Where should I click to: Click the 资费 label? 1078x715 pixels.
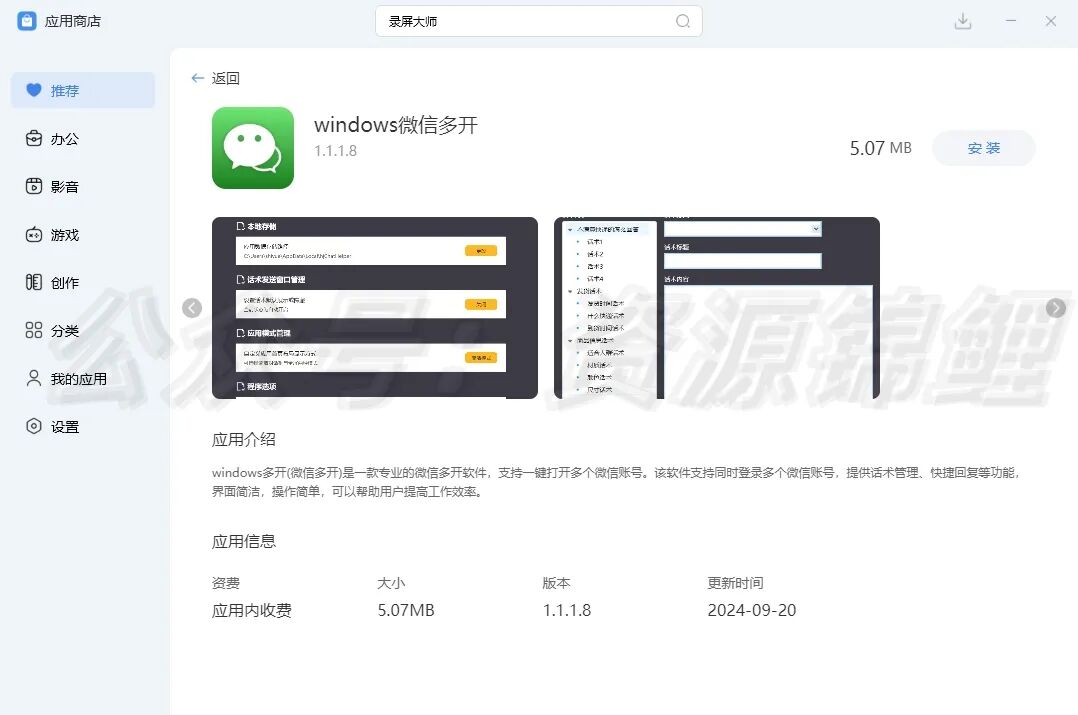[x=226, y=583]
